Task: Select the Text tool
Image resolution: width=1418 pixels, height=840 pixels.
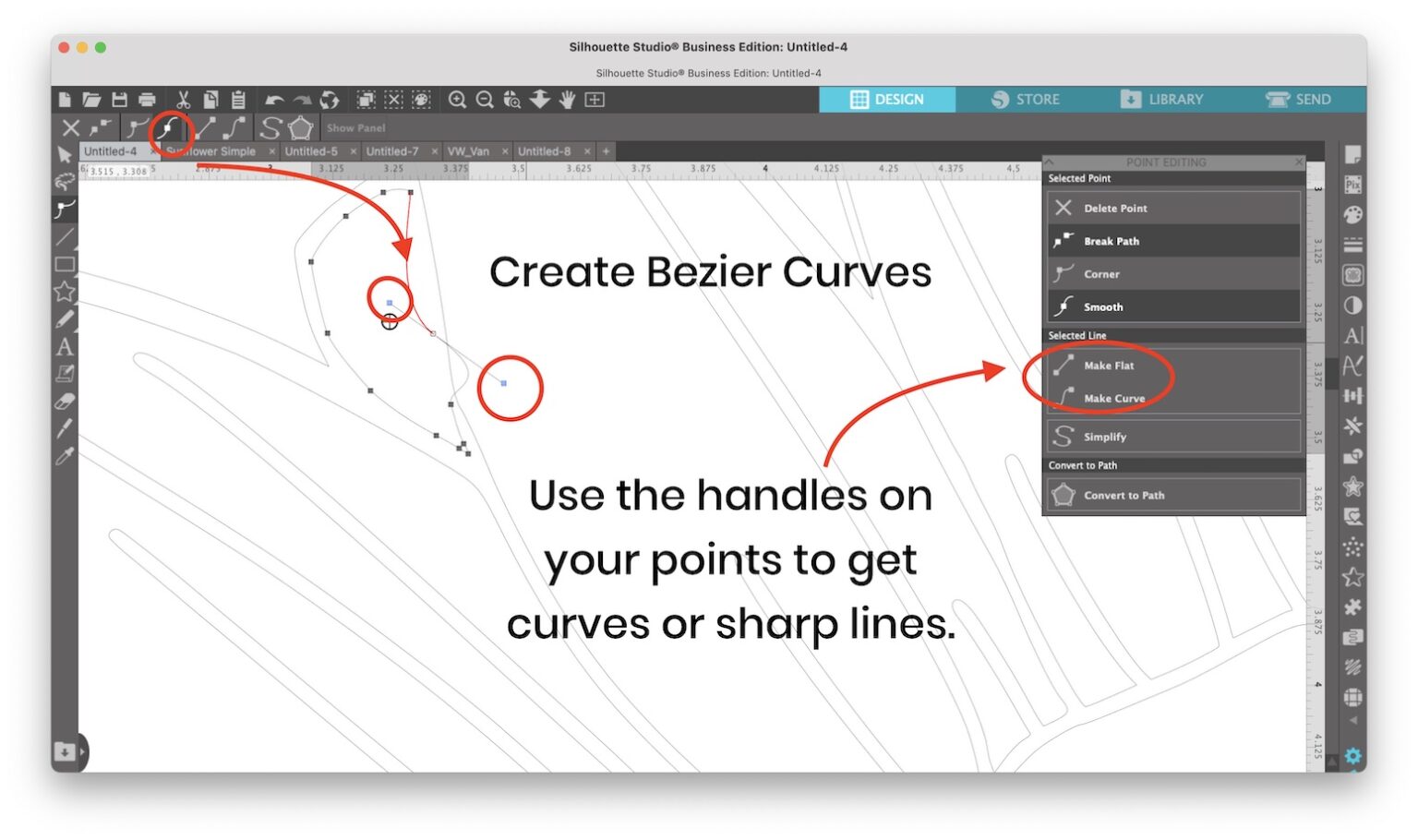Action: [65, 348]
